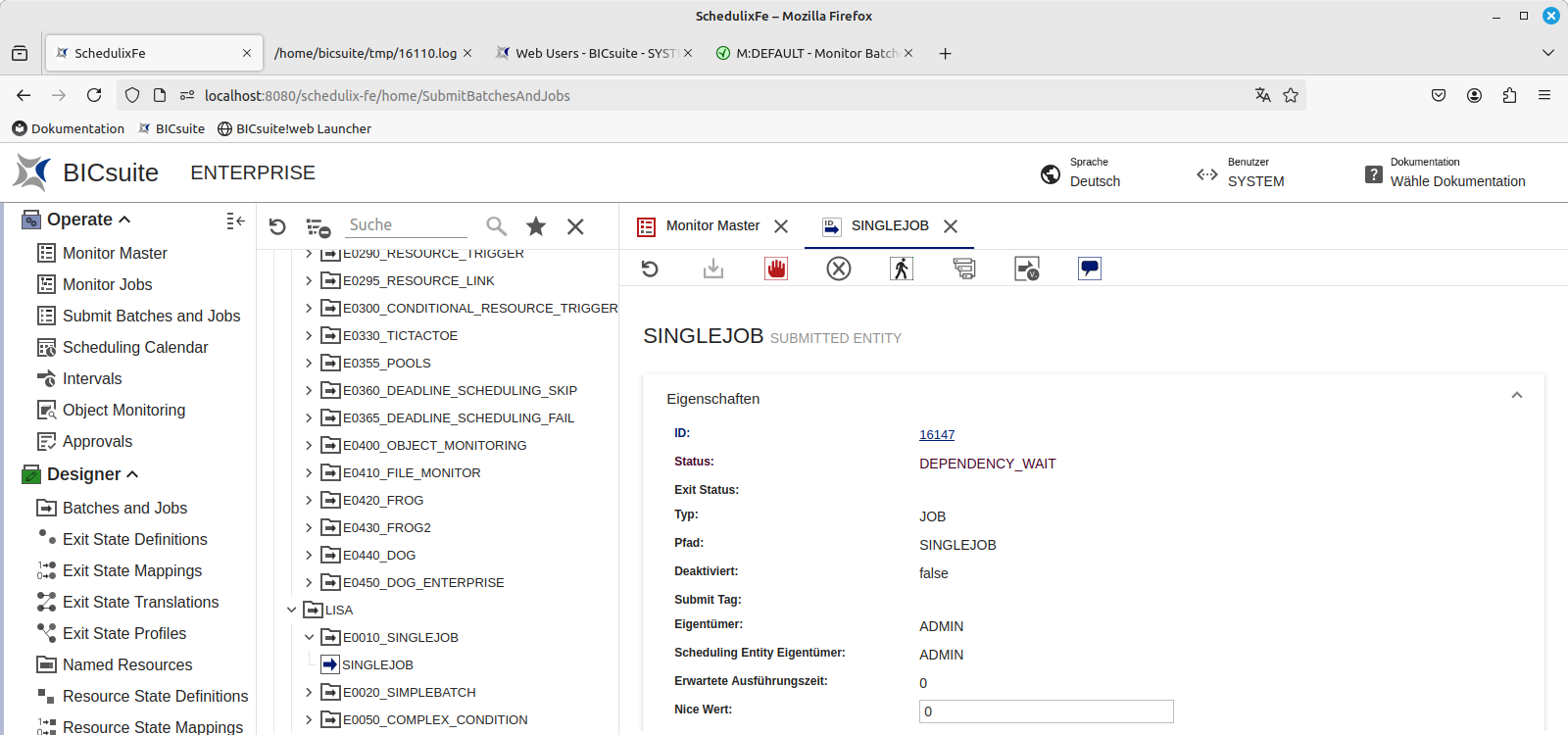Click the star favorites icon in tree toolbar

(536, 226)
